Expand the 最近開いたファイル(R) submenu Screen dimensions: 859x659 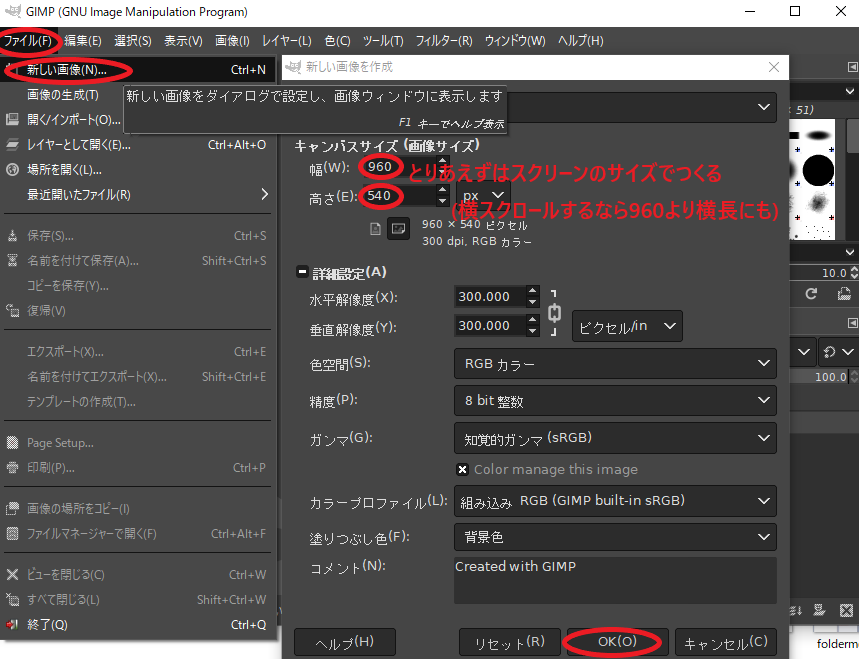coord(137,194)
